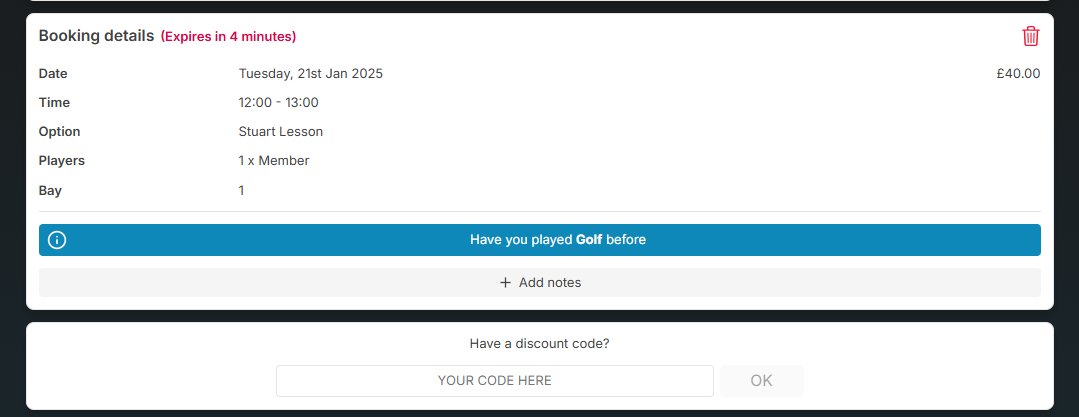This screenshot has width=1079, height=417.
Task: Click the plus icon beside Add notes
Action: click(x=505, y=283)
